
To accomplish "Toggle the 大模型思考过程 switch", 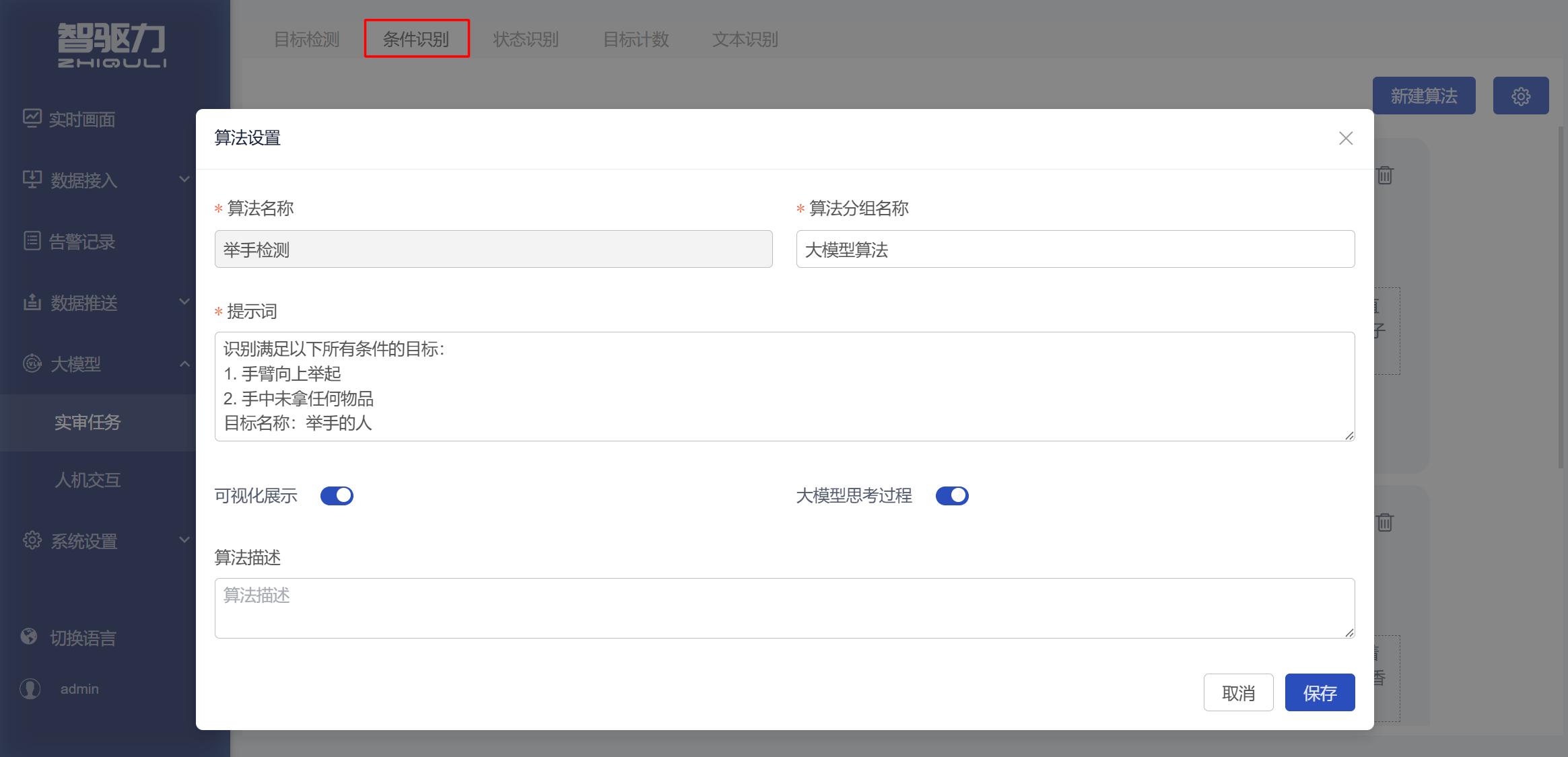I will [x=952, y=496].
